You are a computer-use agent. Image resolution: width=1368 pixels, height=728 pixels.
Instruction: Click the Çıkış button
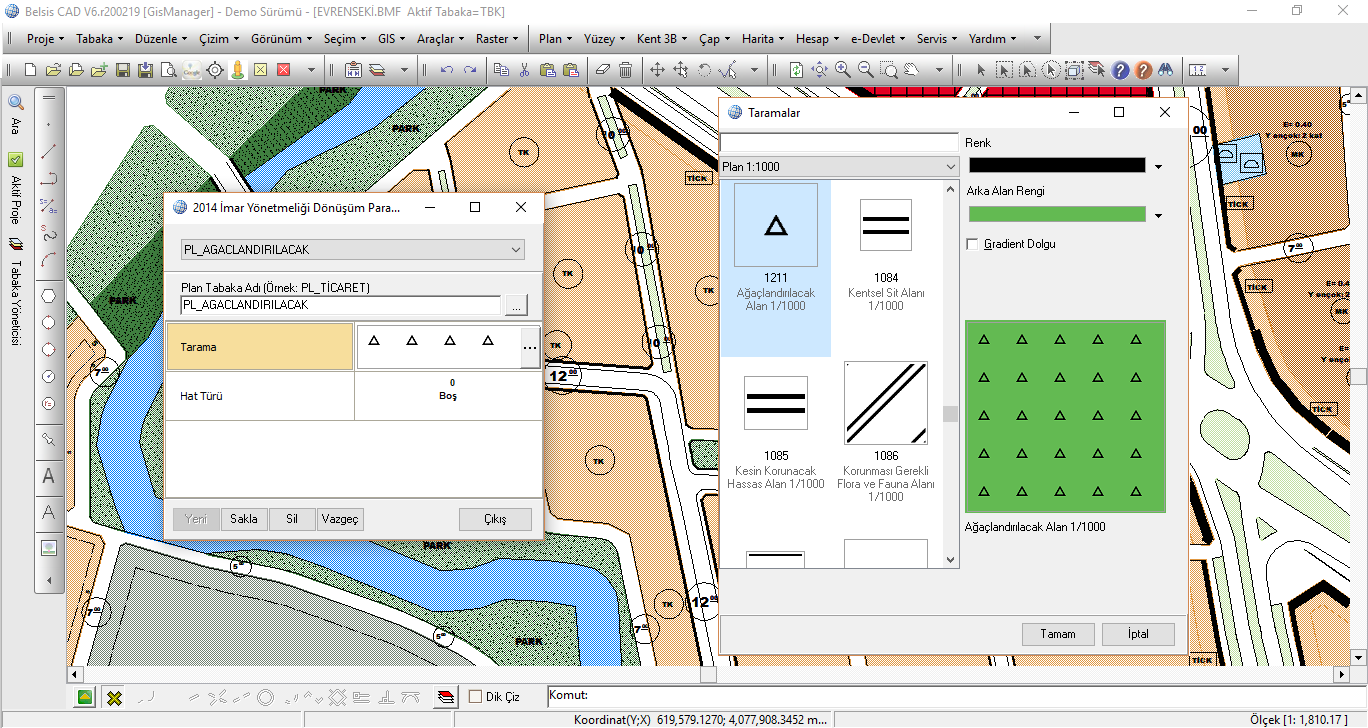click(496, 519)
